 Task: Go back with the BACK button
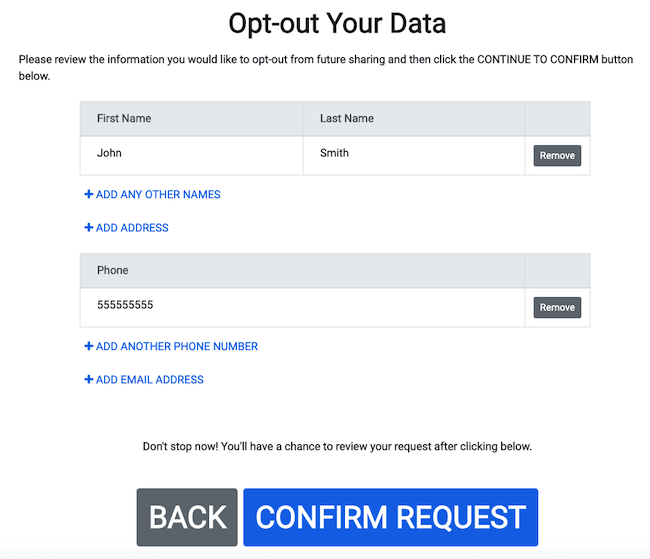click(187, 517)
